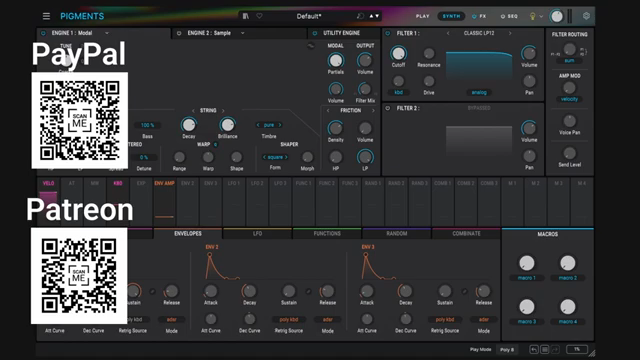Favorite the preset with the heart icon
The height and width of the screenshot is (360, 640).
point(259,16)
